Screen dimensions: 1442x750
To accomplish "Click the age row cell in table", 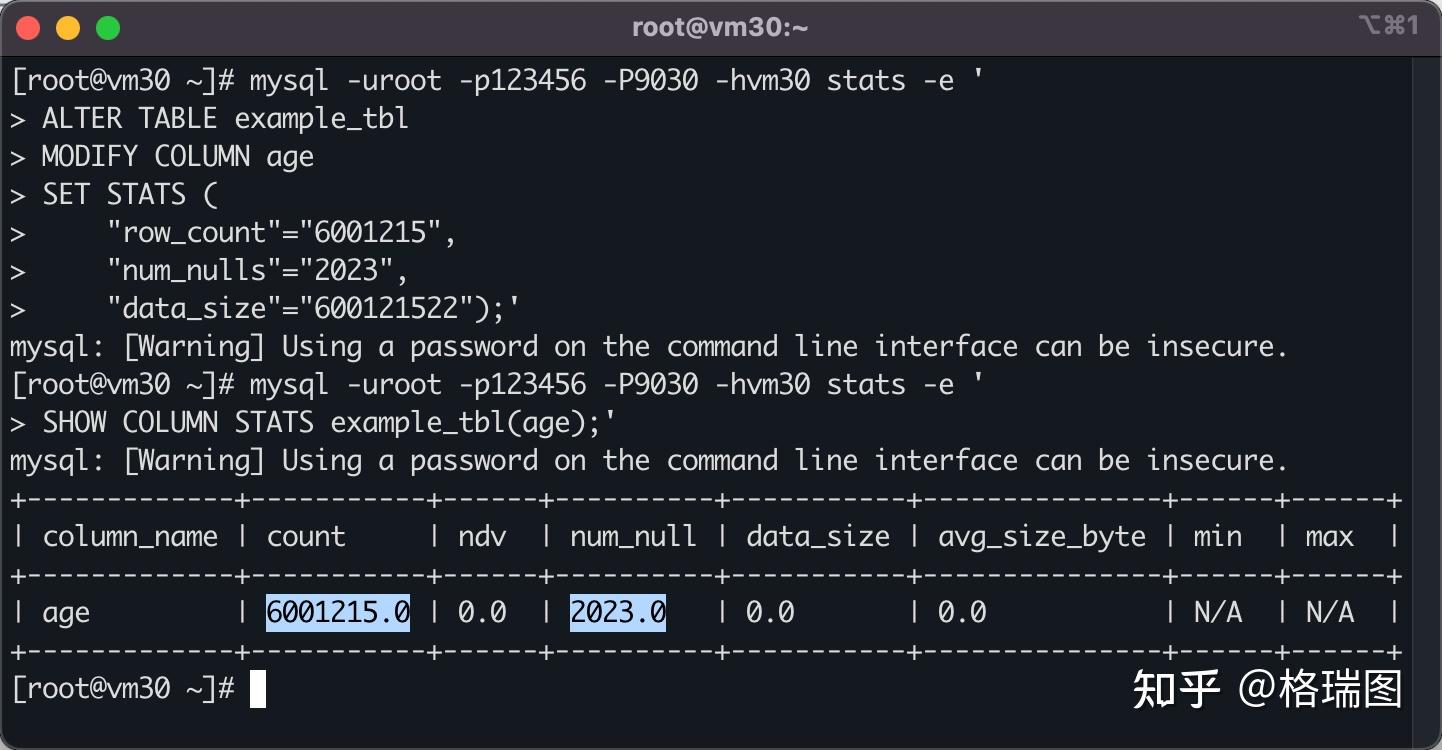I will 66,613.
